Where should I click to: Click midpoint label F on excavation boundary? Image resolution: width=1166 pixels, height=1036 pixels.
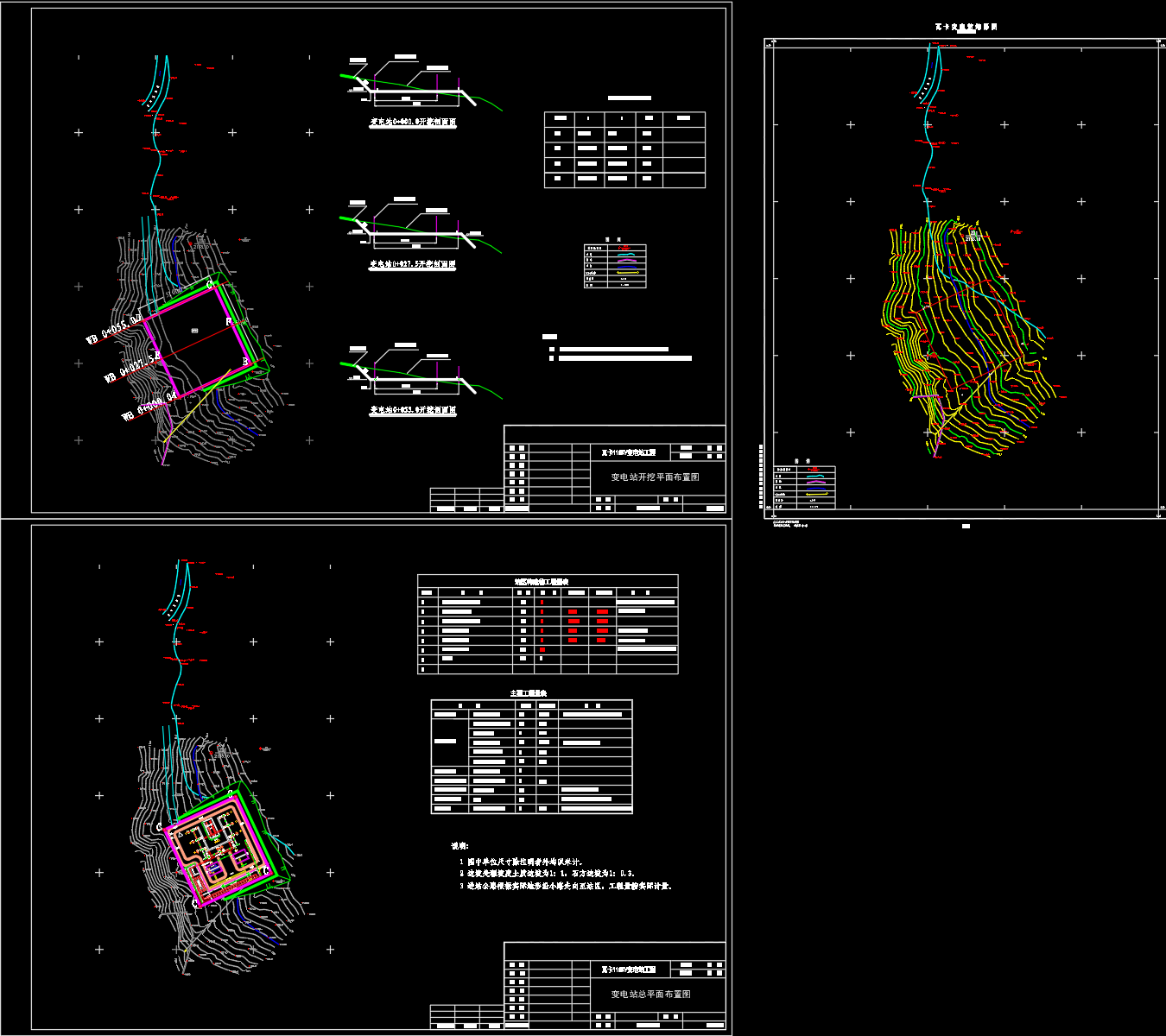pos(229,322)
